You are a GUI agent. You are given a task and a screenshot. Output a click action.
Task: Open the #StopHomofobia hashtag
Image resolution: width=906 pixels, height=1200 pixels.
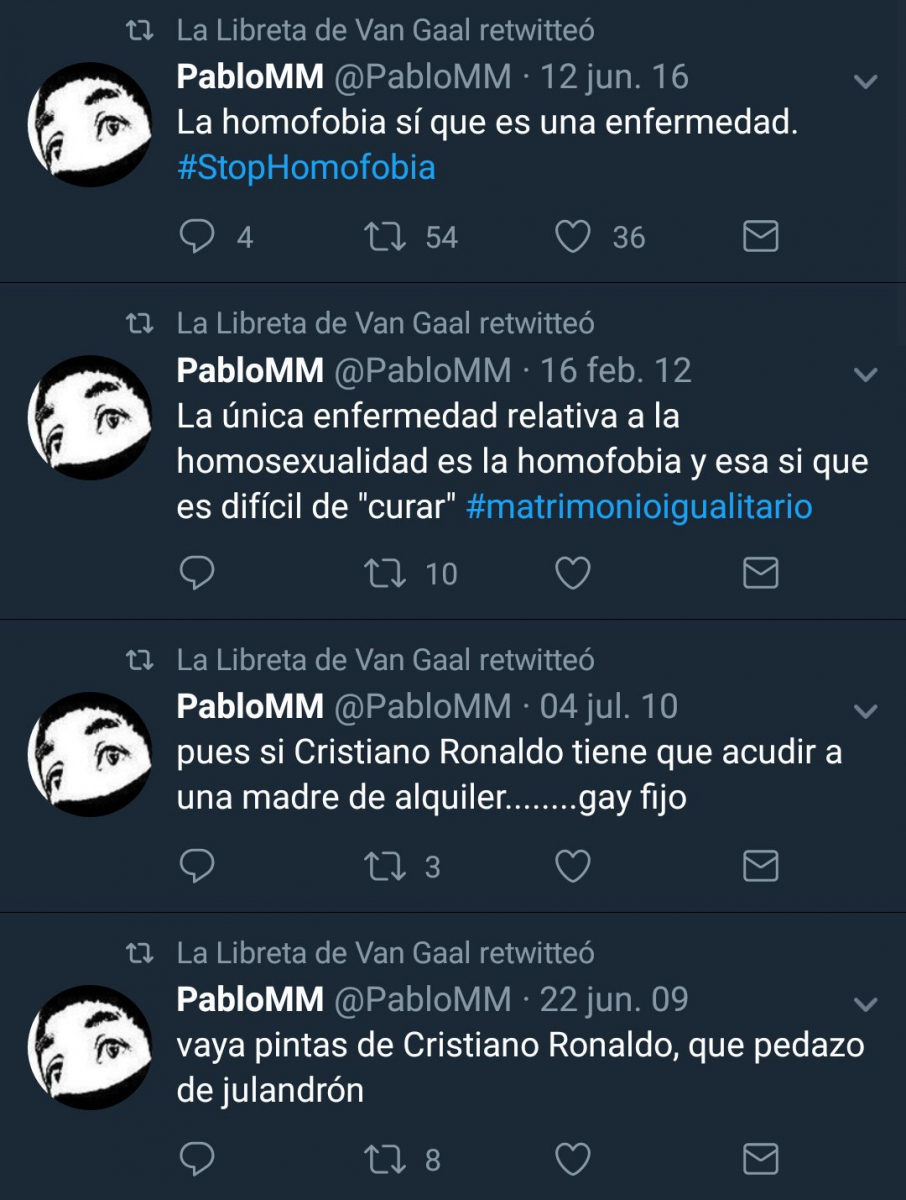(x=306, y=167)
